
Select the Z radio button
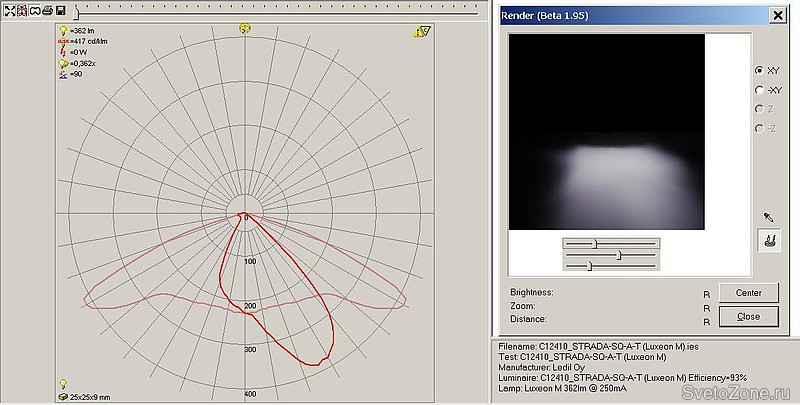[759, 109]
